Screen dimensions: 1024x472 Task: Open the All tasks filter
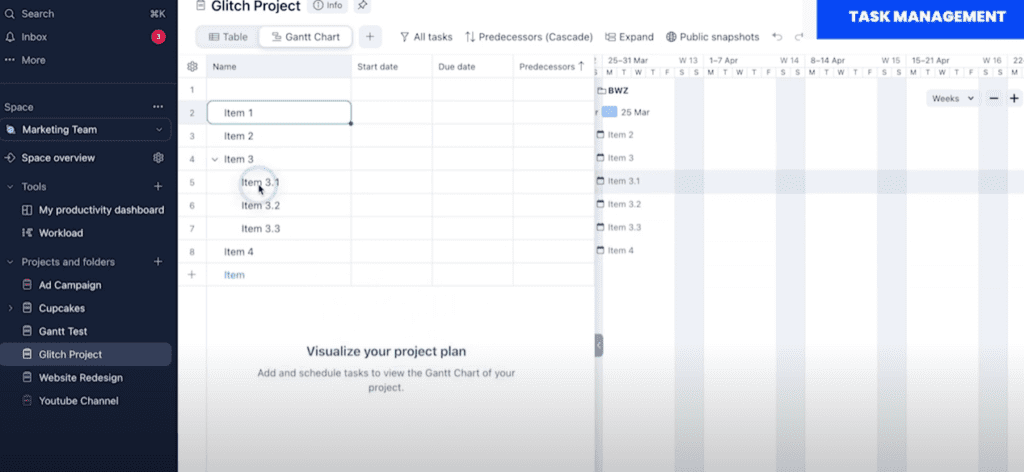pos(426,37)
